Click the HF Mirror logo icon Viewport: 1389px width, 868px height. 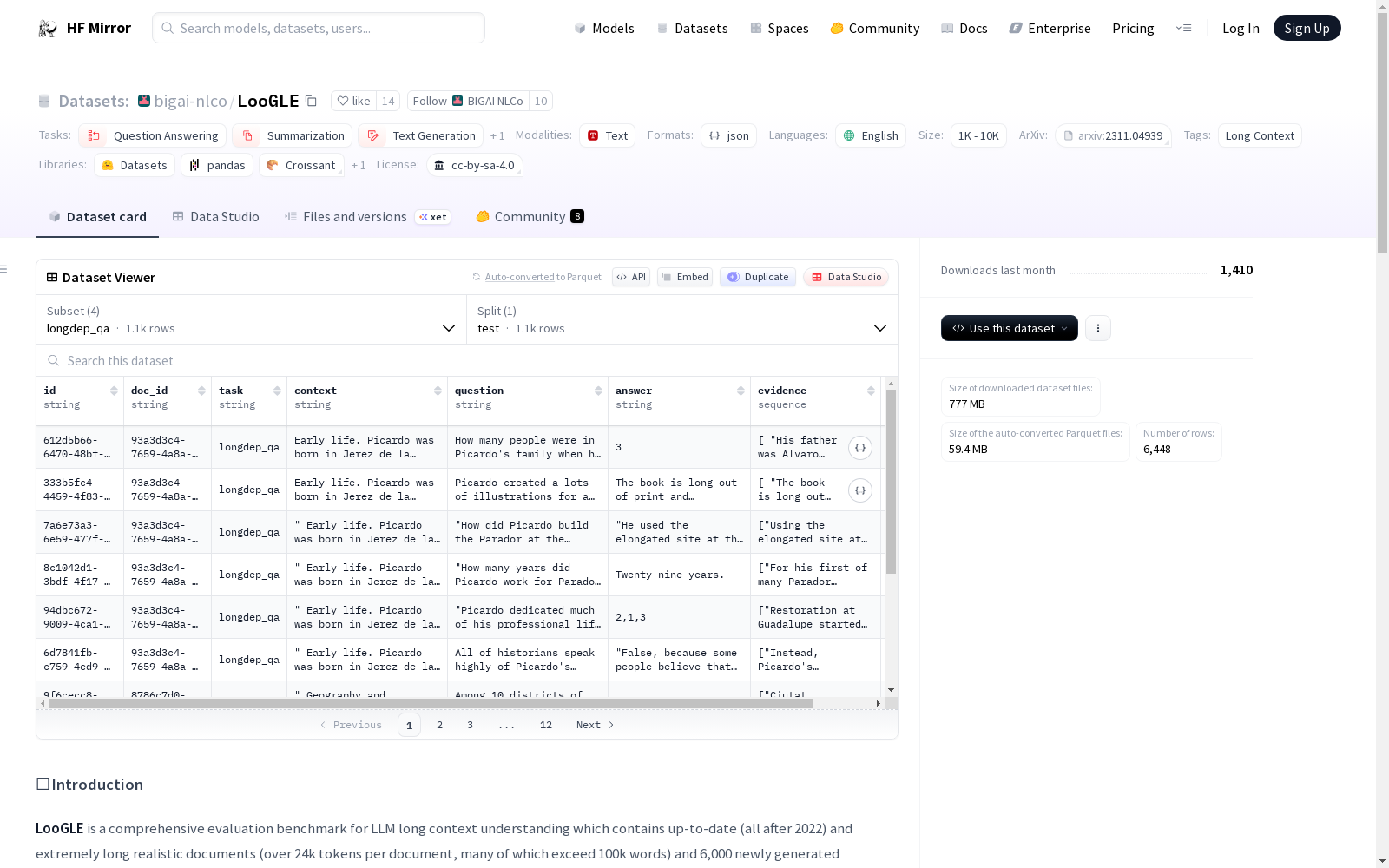(48, 29)
